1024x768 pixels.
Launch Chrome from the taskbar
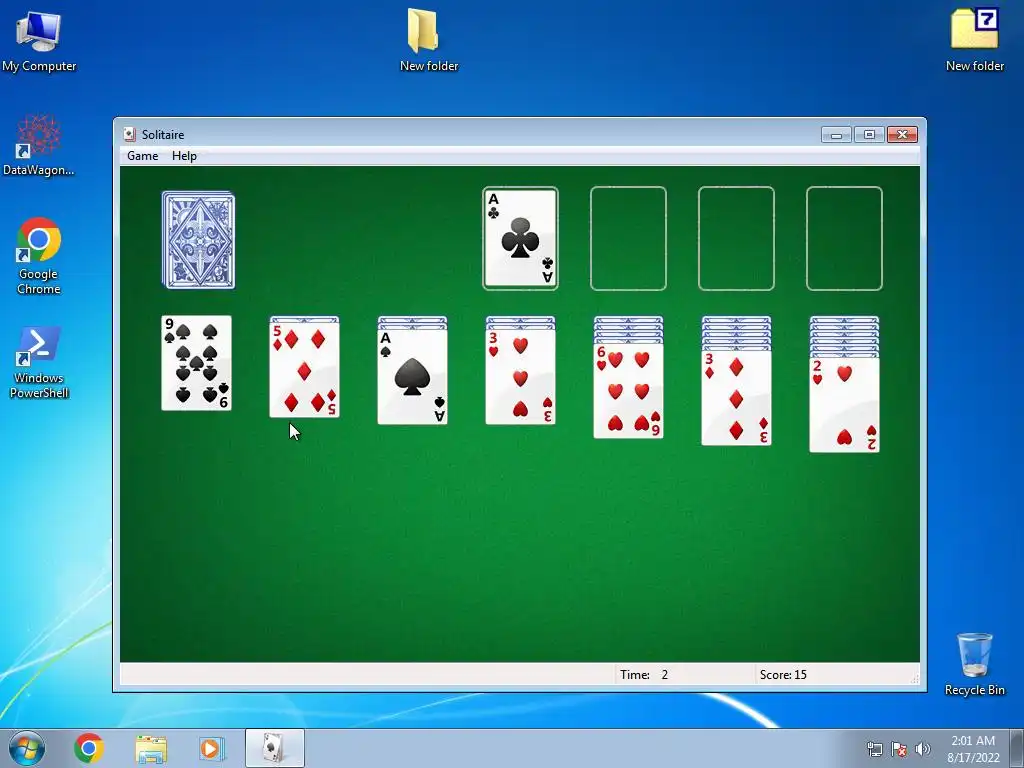89,748
